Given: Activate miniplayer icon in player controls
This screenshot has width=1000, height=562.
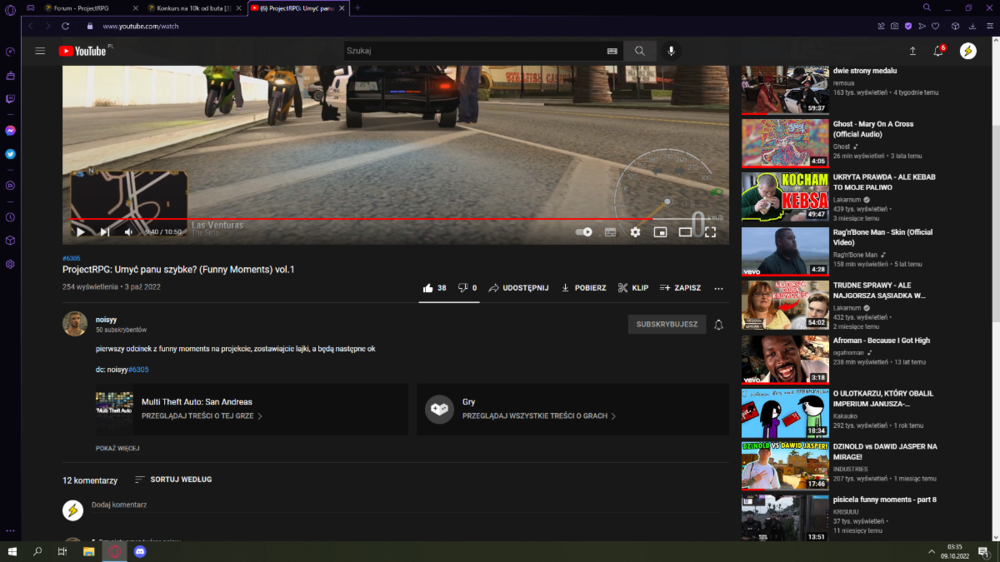Looking at the screenshot, I should 660,232.
